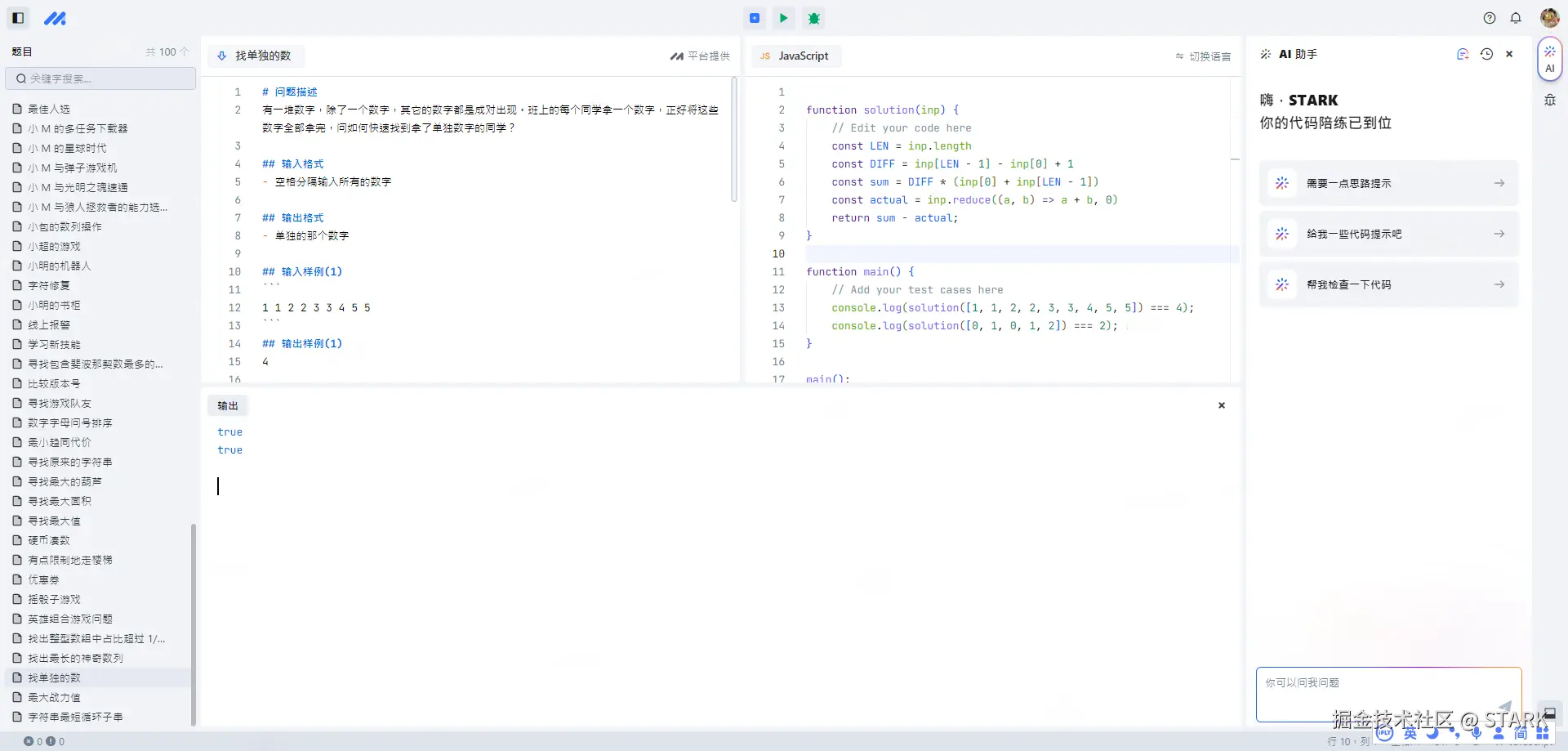
Task: Expand 帮我检查一下代码 suggestion
Action: tap(1388, 285)
